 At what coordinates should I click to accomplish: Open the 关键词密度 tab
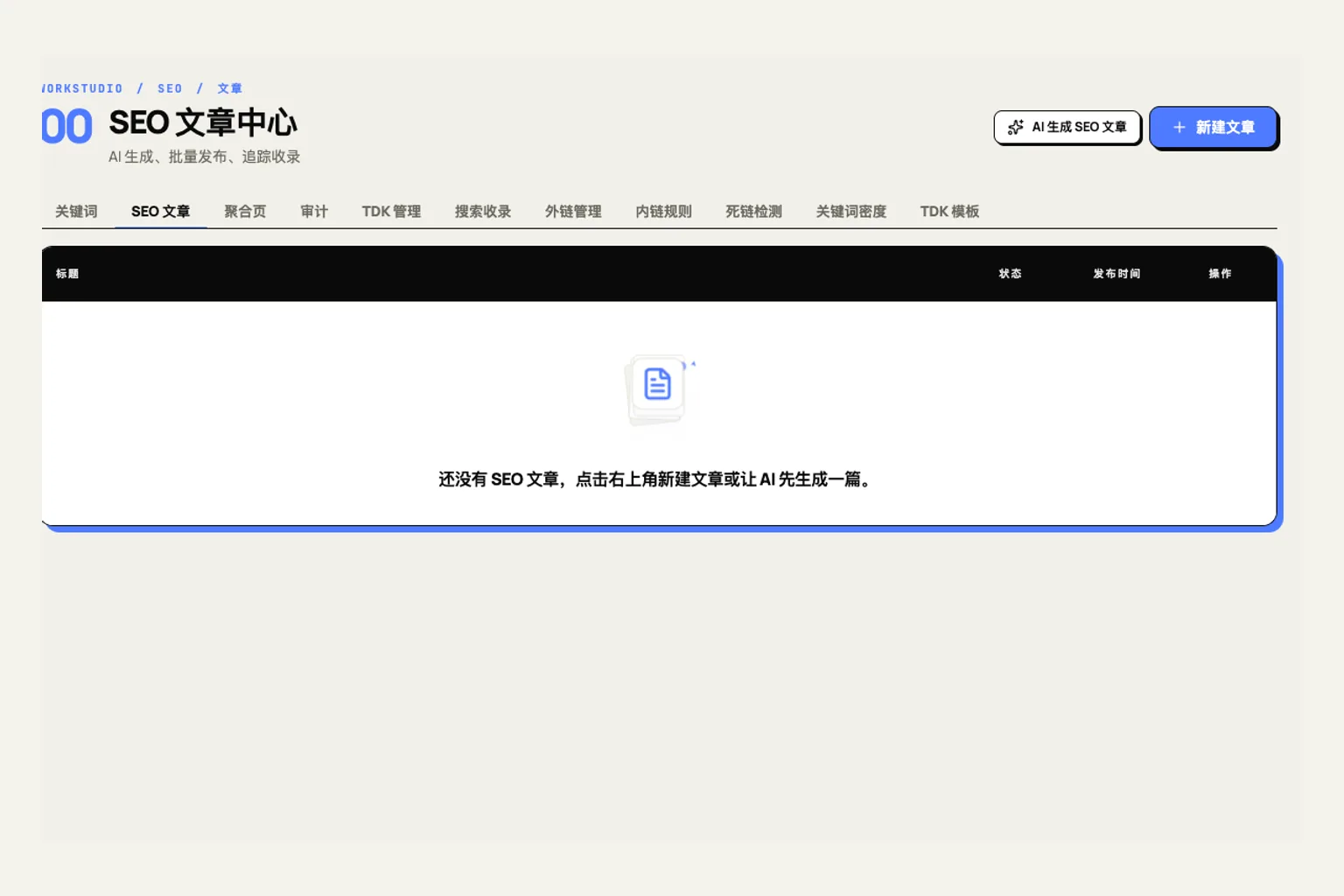click(850, 212)
